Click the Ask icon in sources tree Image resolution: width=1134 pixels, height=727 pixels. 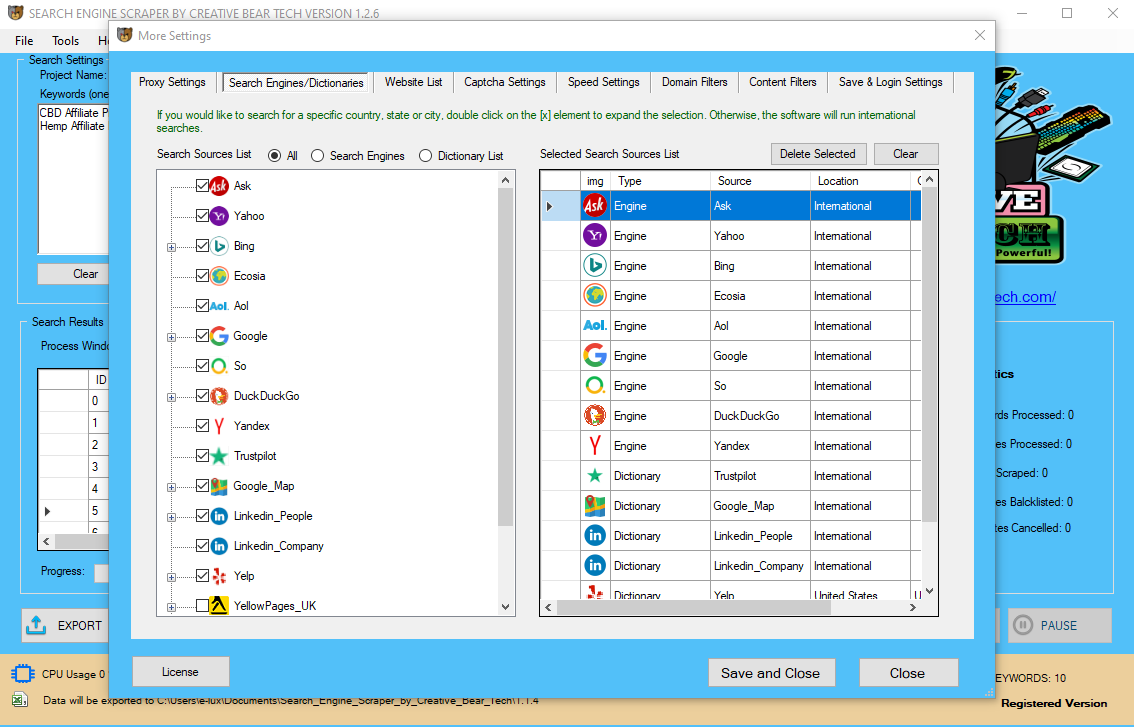[x=219, y=186]
